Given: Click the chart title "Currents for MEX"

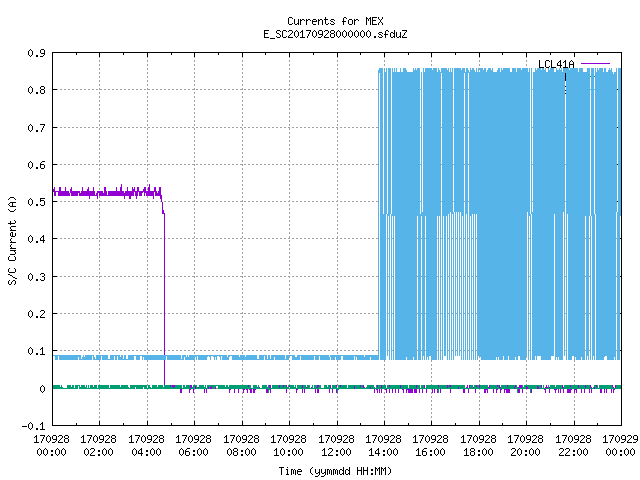Looking at the screenshot, I should pos(335,21).
